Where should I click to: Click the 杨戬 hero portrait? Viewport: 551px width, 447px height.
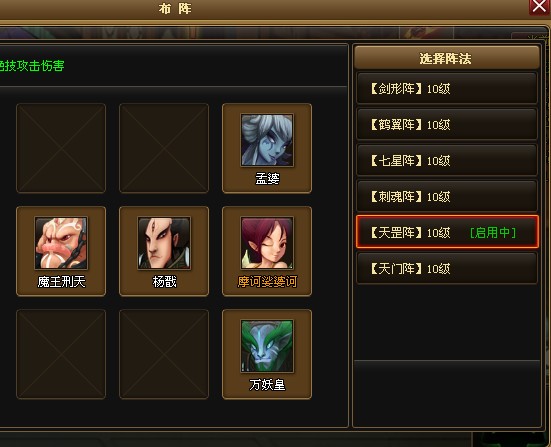164,243
